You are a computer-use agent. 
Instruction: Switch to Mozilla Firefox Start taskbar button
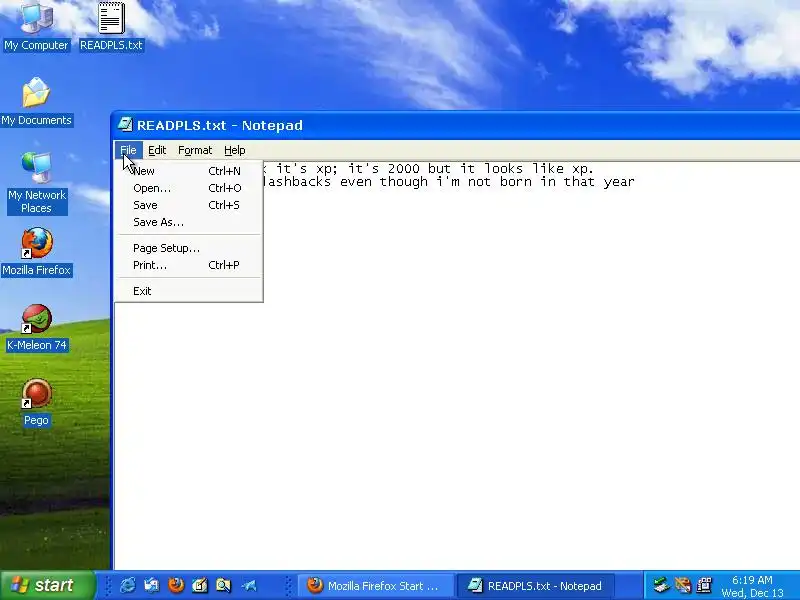tap(375, 585)
